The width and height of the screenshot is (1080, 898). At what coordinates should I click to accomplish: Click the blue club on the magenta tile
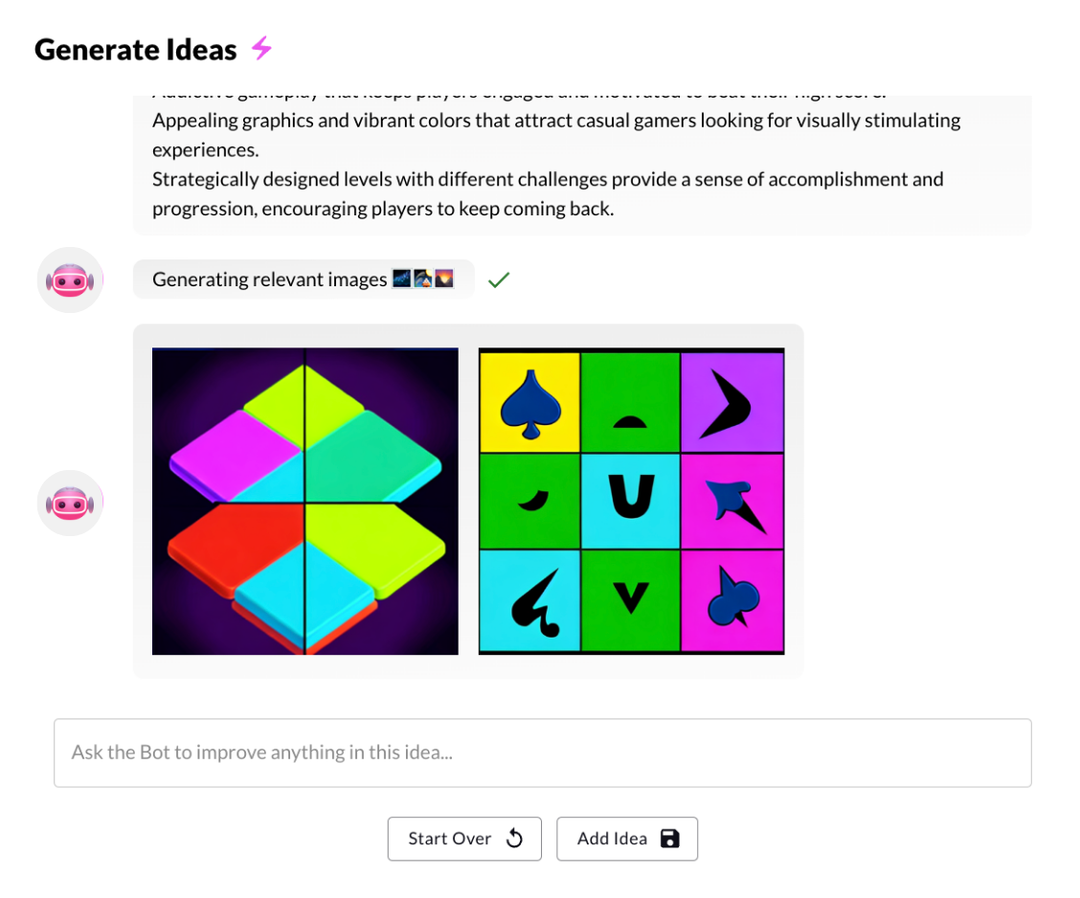pos(733,600)
